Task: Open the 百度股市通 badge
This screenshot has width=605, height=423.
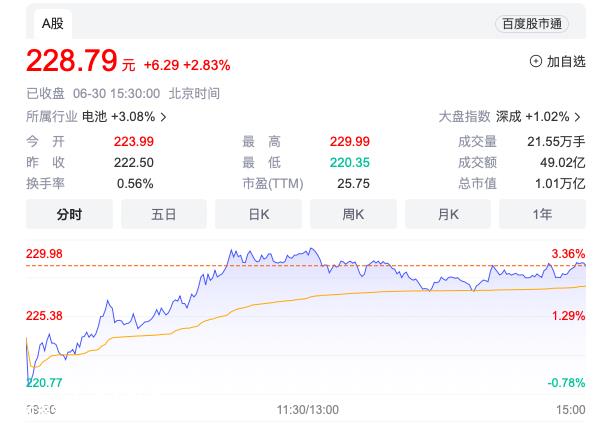Action: 532,24
